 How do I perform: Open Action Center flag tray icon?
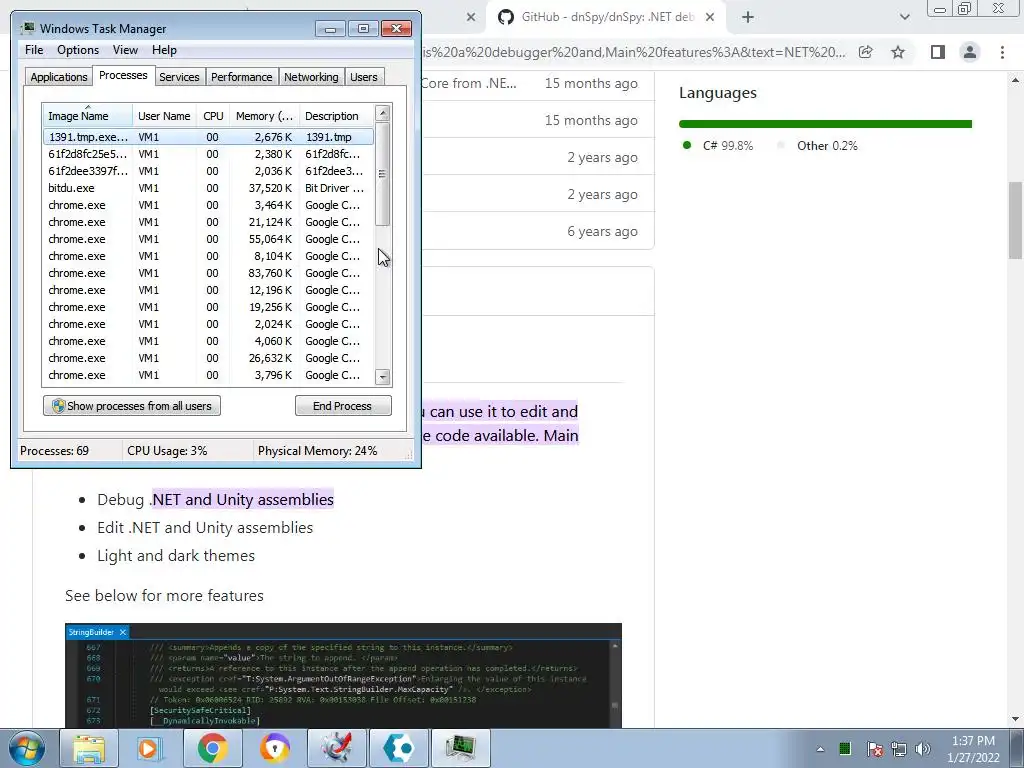[874, 749]
